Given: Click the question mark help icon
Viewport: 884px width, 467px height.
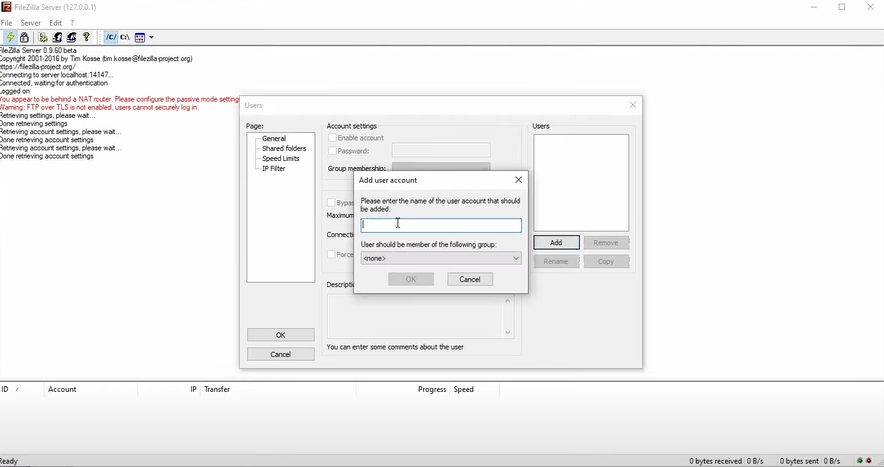Looking at the screenshot, I should pyautogui.click(x=86, y=37).
